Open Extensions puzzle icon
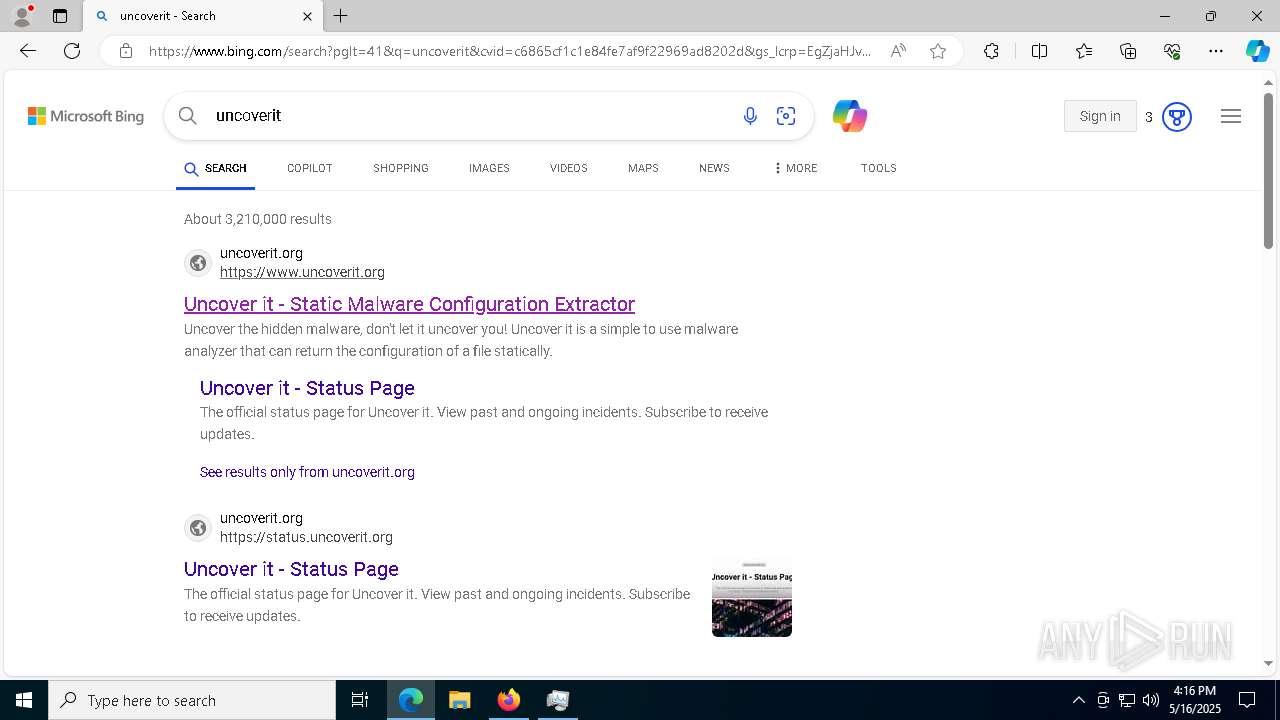 991,51
